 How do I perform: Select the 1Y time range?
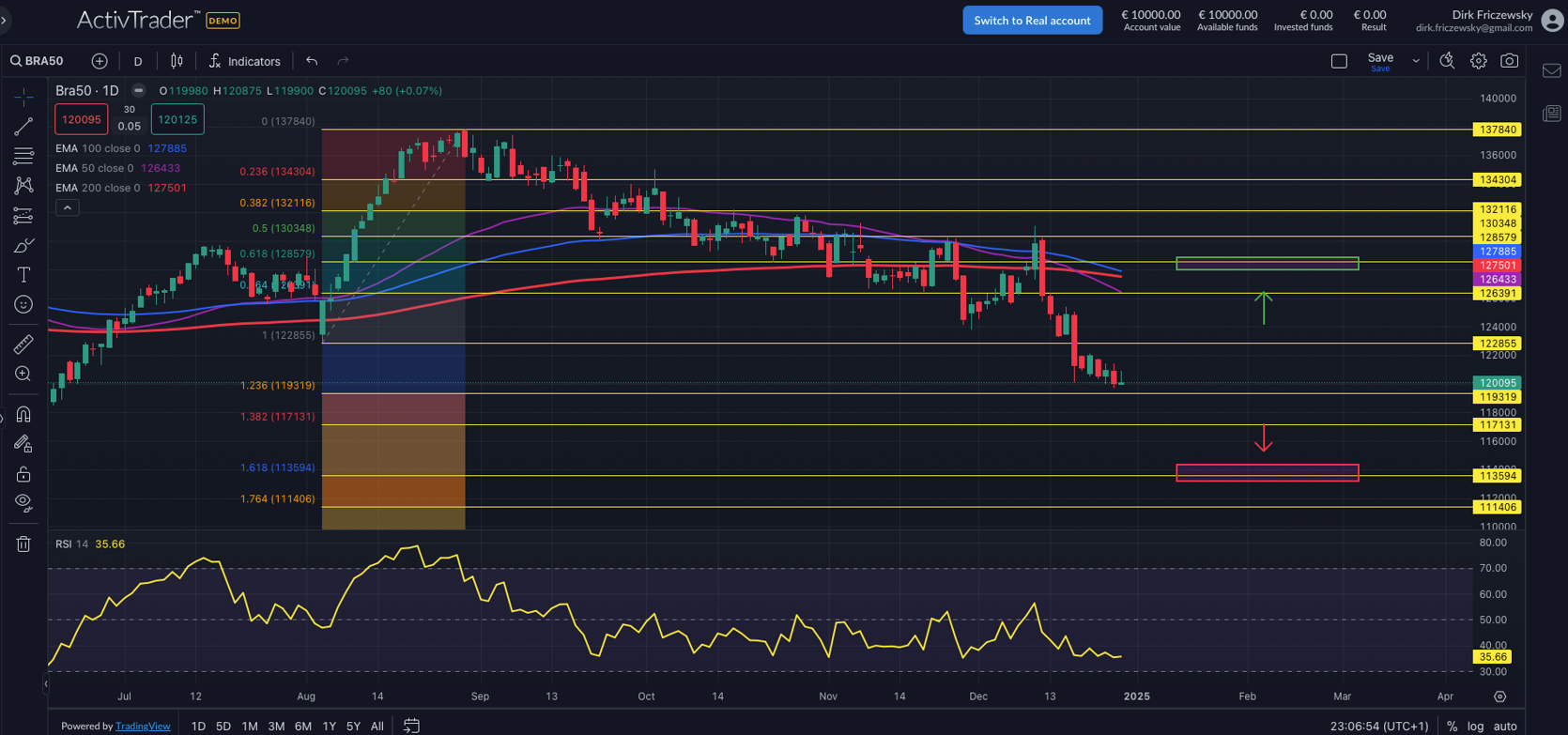(329, 726)
